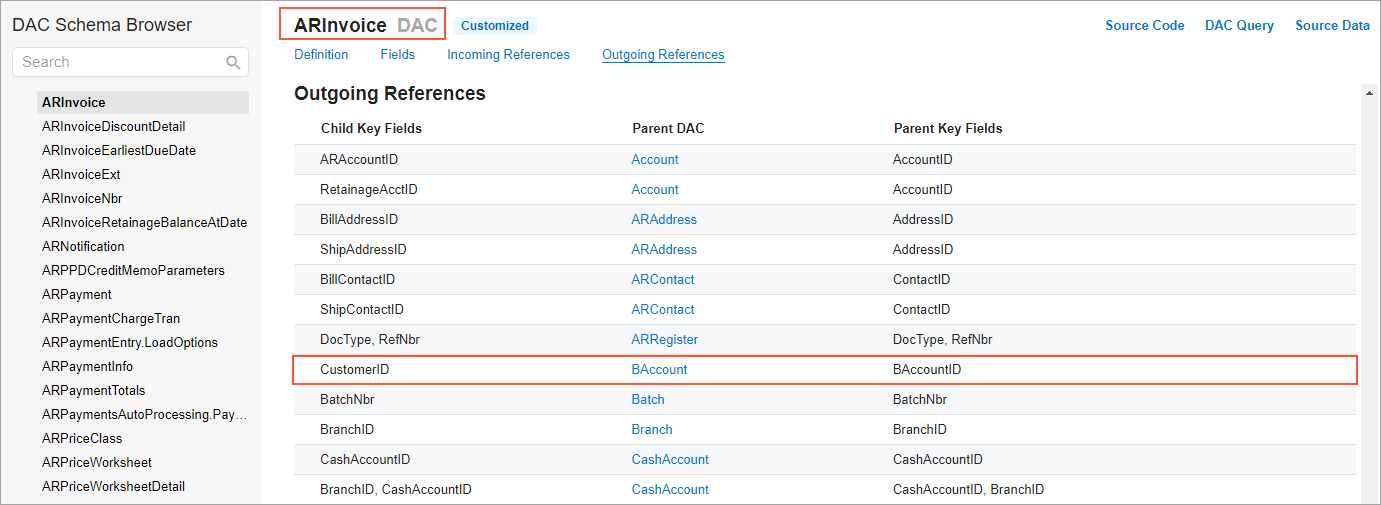This screenshot has width=1381, height=505.
Task: Open the BAccount parent DAC link
Action: pyautogui.click(x=659, y=370)
